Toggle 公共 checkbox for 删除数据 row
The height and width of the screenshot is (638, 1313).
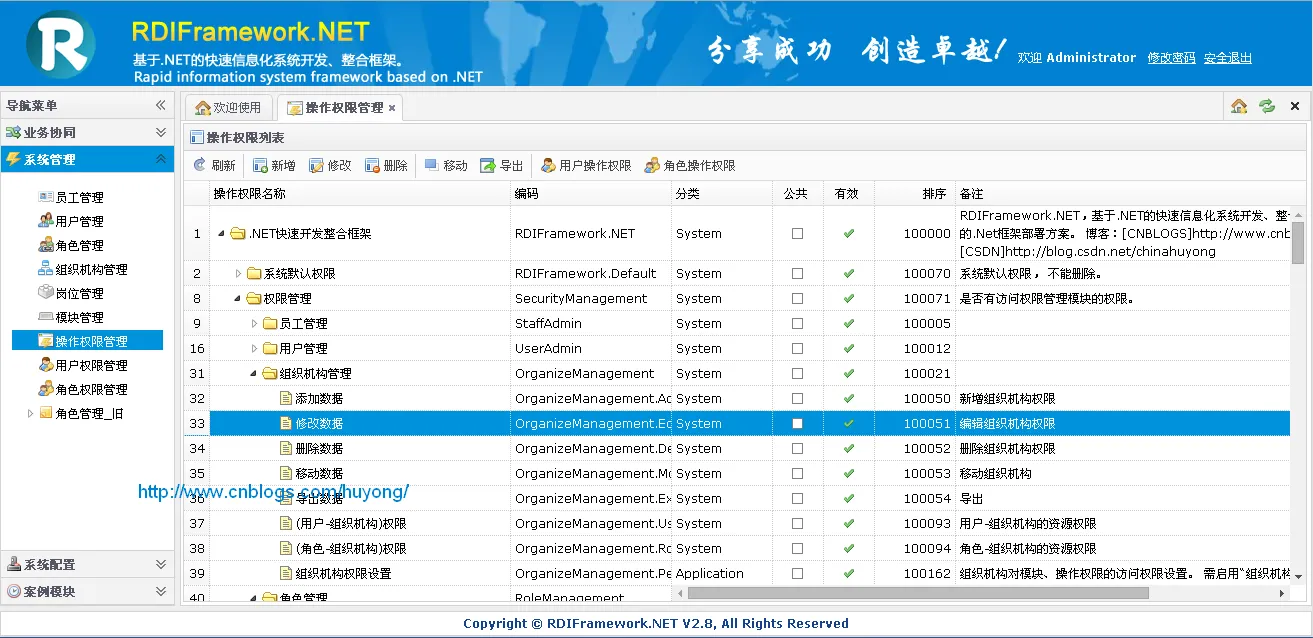tap(797, 448)
